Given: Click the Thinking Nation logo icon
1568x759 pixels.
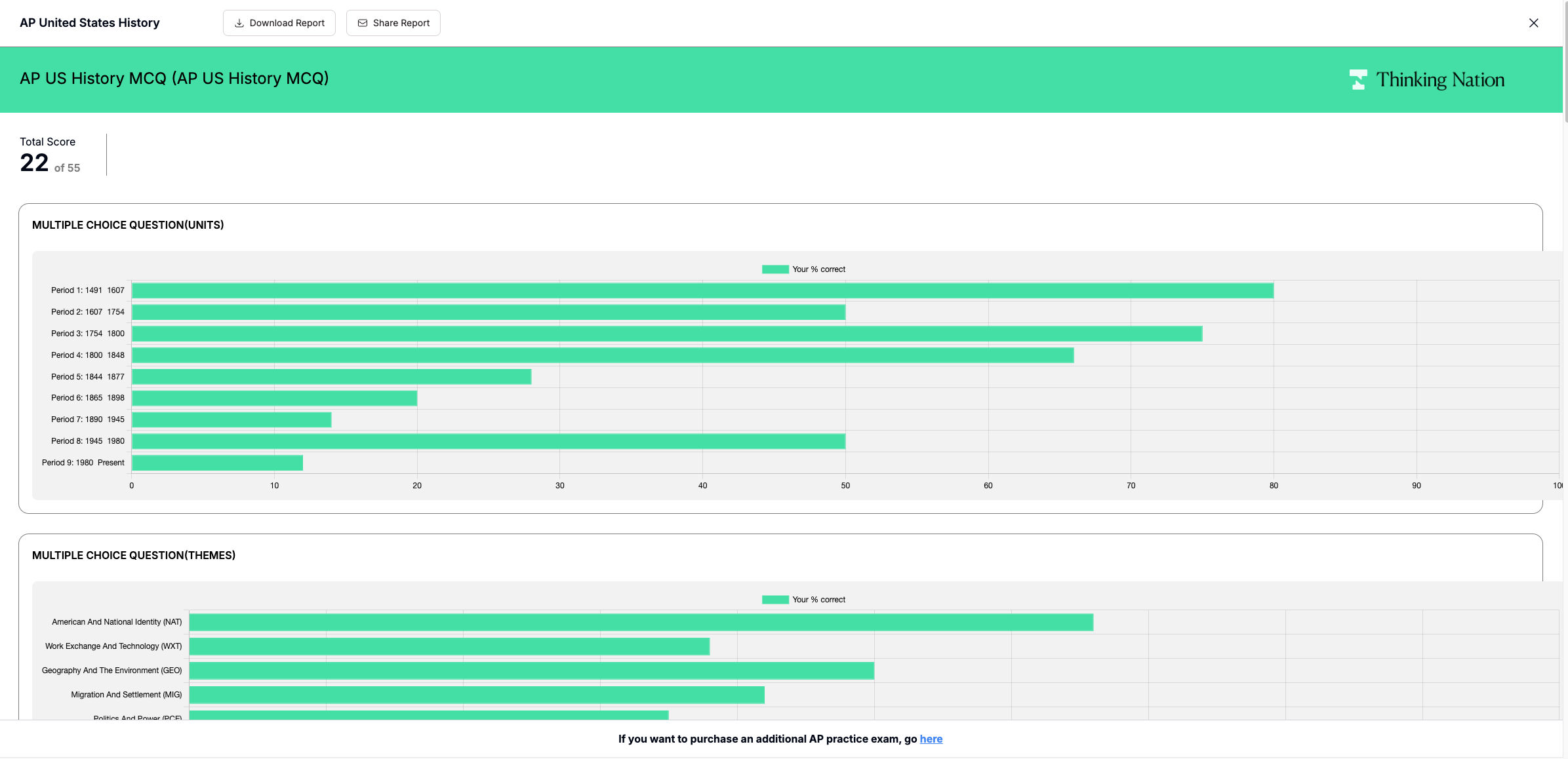Looking at the screenshot, I should pyautogui.click(x=1358, y=80).
